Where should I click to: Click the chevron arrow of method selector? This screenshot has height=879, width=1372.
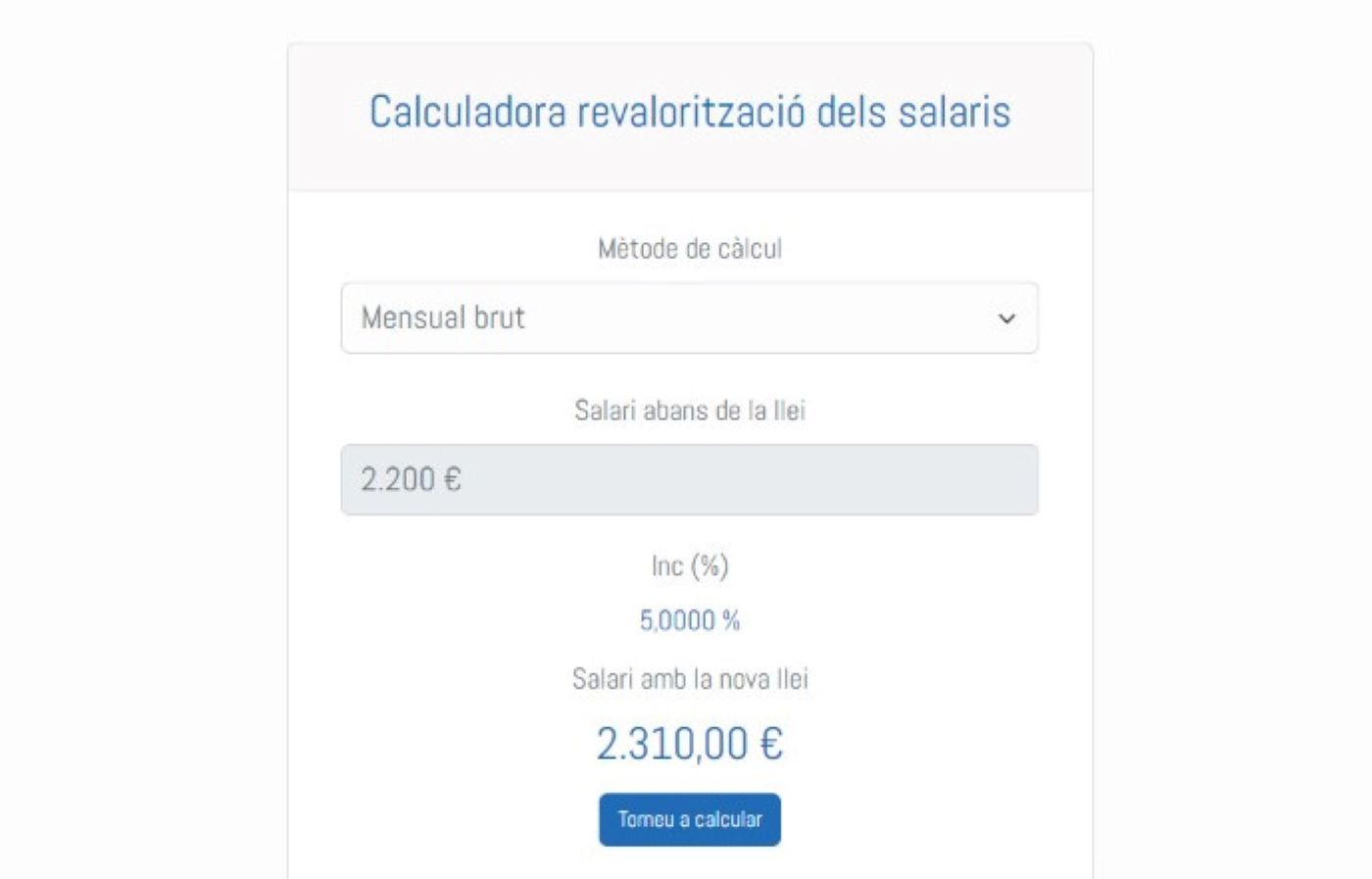click(1005, 318)
